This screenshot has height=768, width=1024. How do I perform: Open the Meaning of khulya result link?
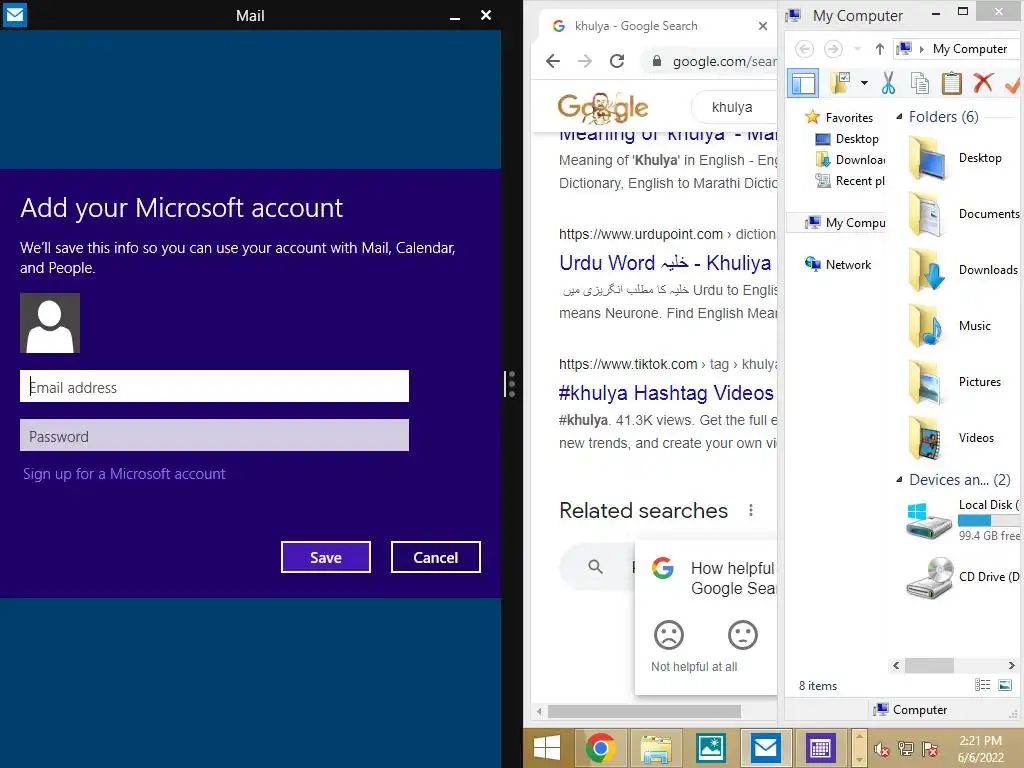pyautogui.click(x=668, y=134)
